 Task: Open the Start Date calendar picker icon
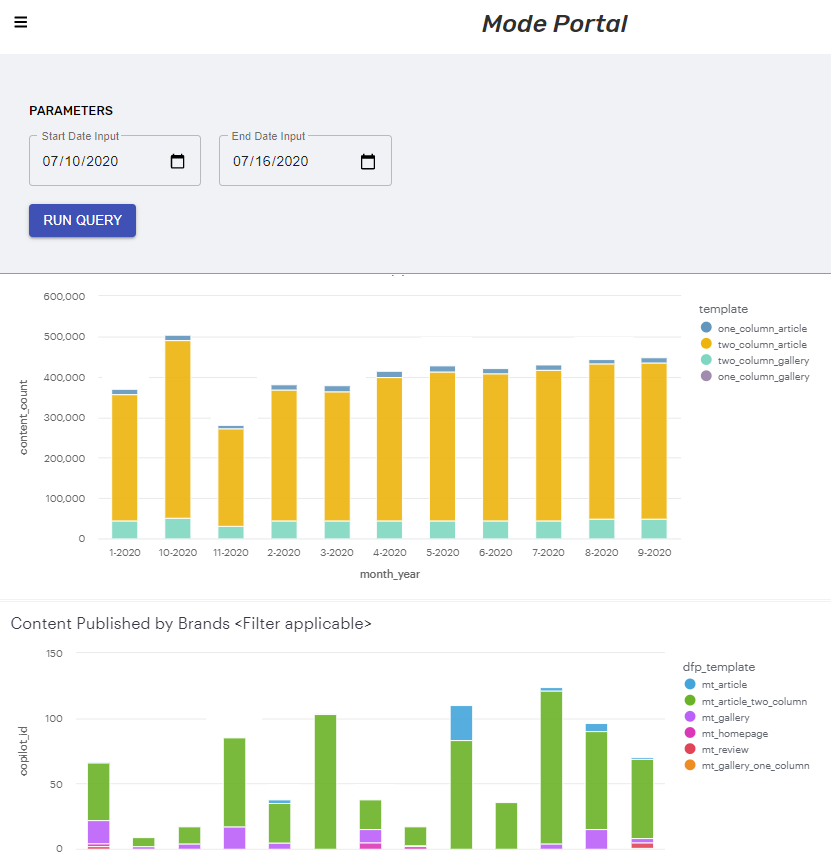[x=178, y=161]
